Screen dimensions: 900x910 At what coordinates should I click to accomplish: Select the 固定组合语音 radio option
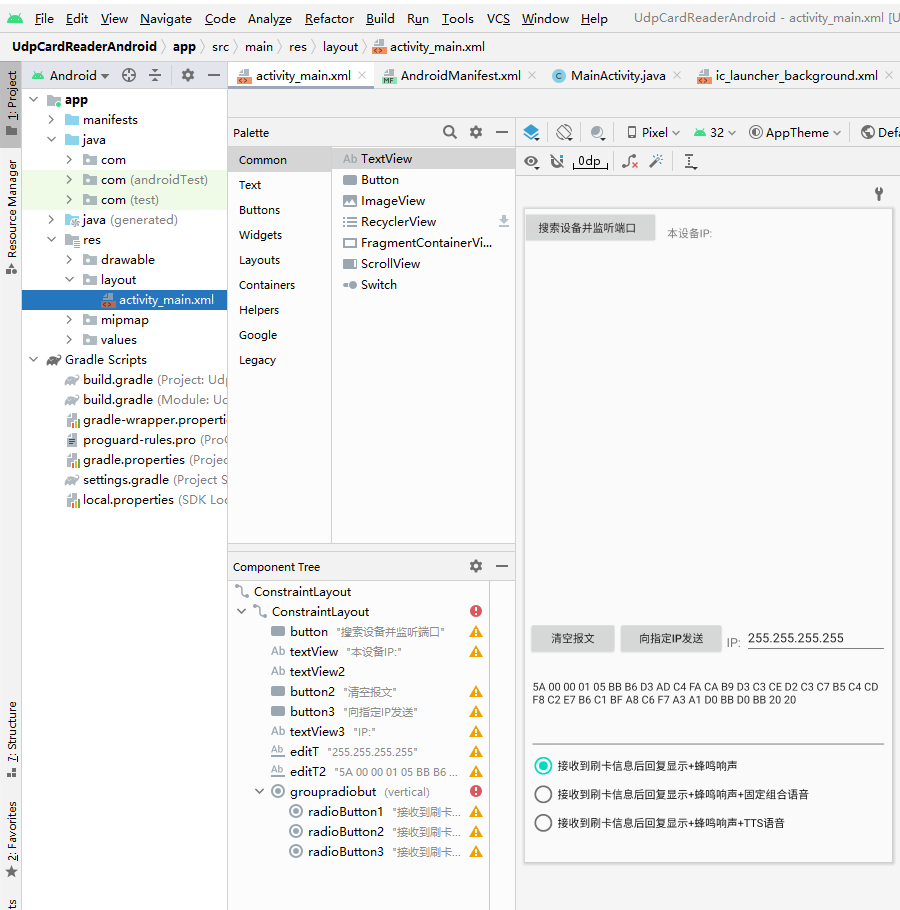click(544, 793)
